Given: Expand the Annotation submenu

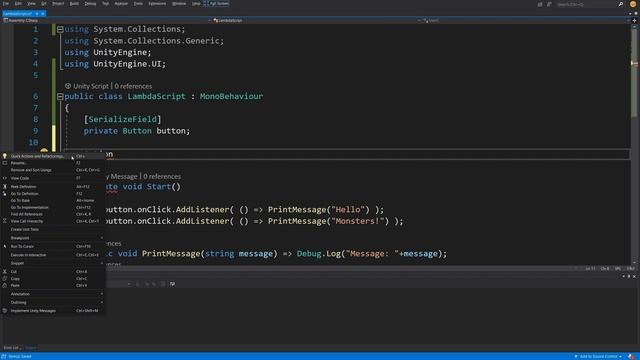Looking at the screenshot, I should (x=54, y=294).
